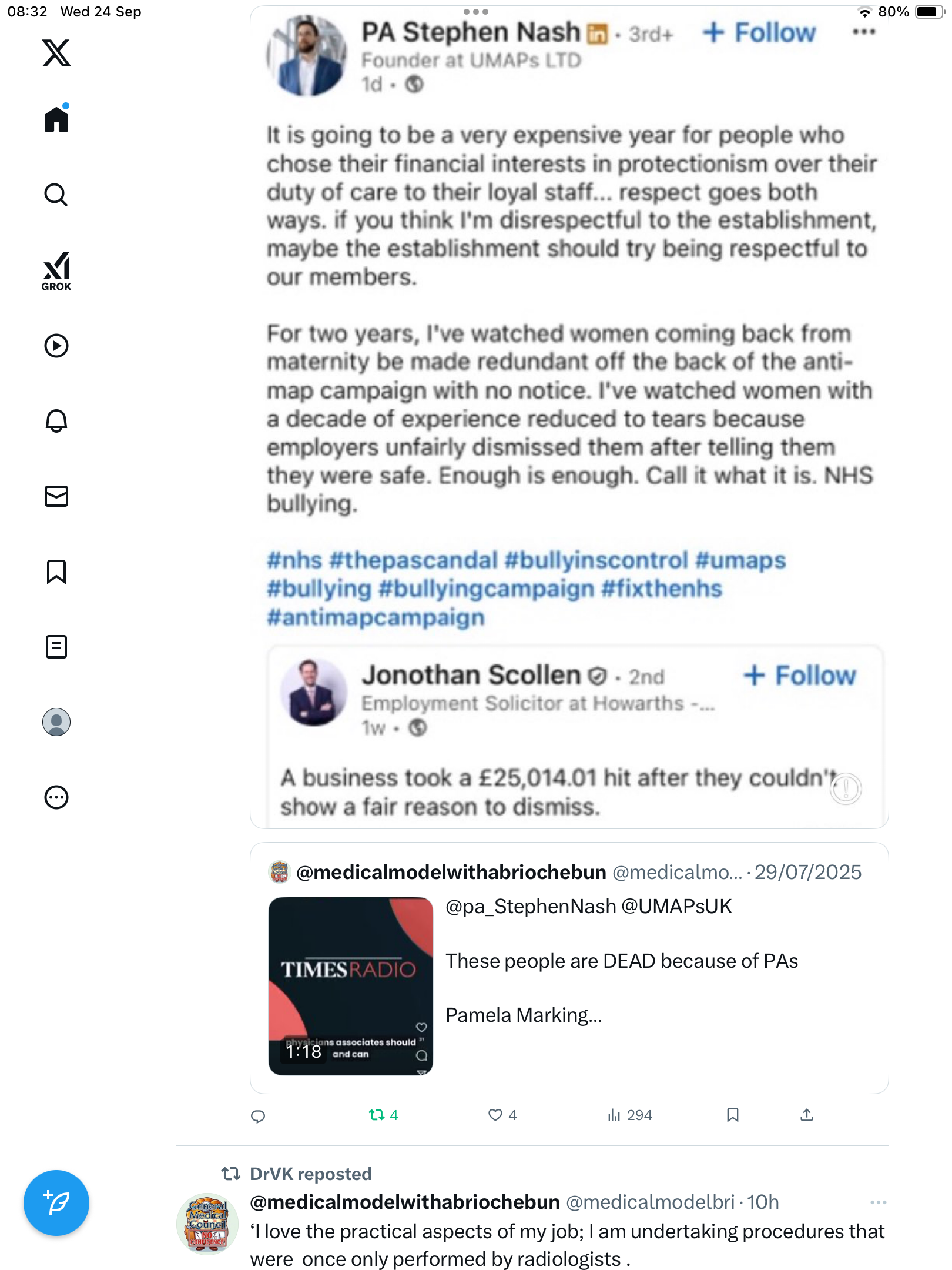The height and width of the screenshot is (1270, 952).
Task: Like the tweet with 4 likes
Action: point(495,1115)
